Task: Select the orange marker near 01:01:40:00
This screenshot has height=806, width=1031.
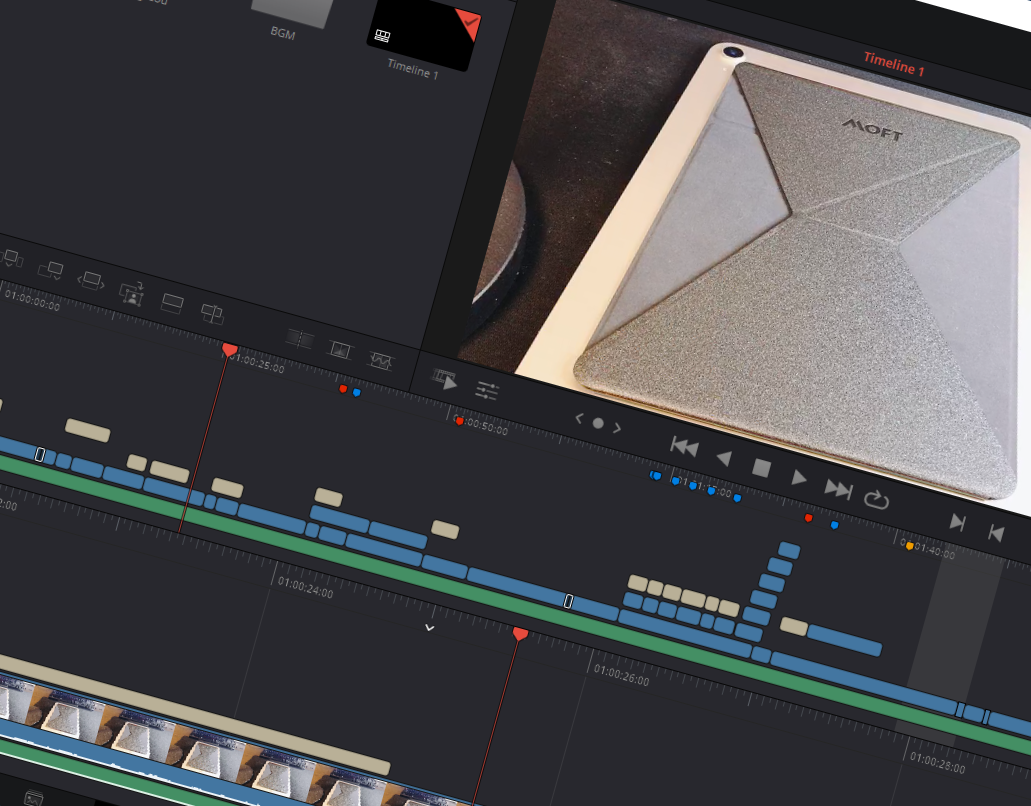Action: pos(909,546)
